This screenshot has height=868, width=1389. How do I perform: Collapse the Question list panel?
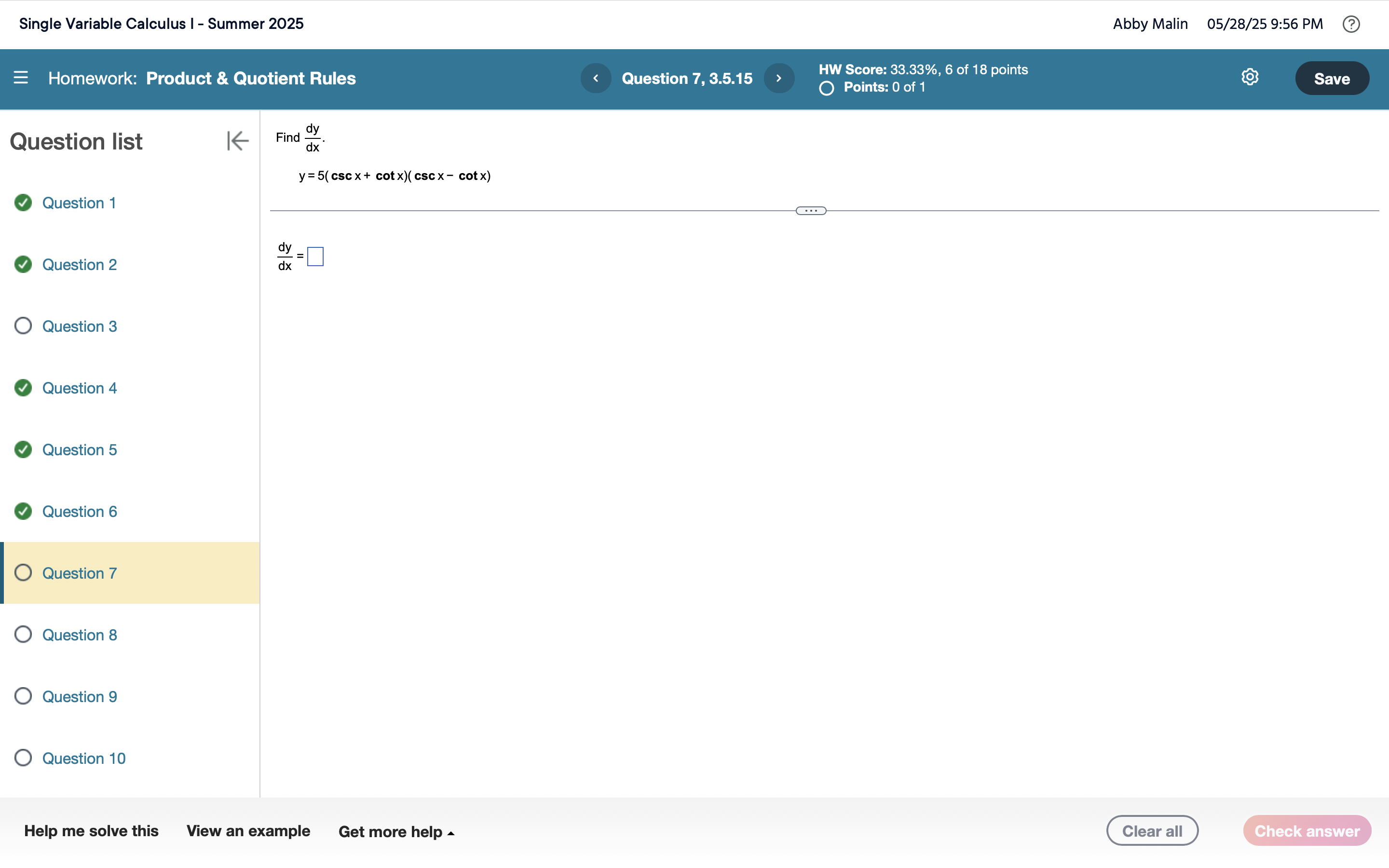(237, 141)
